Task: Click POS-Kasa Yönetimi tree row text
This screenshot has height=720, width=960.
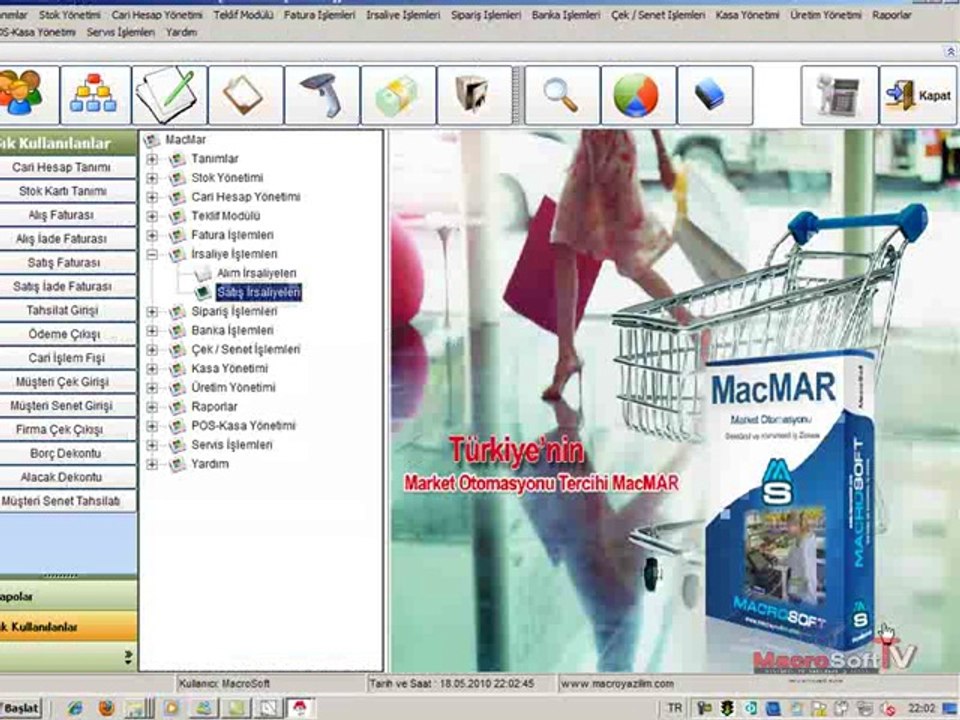Action: pos(243,426)
